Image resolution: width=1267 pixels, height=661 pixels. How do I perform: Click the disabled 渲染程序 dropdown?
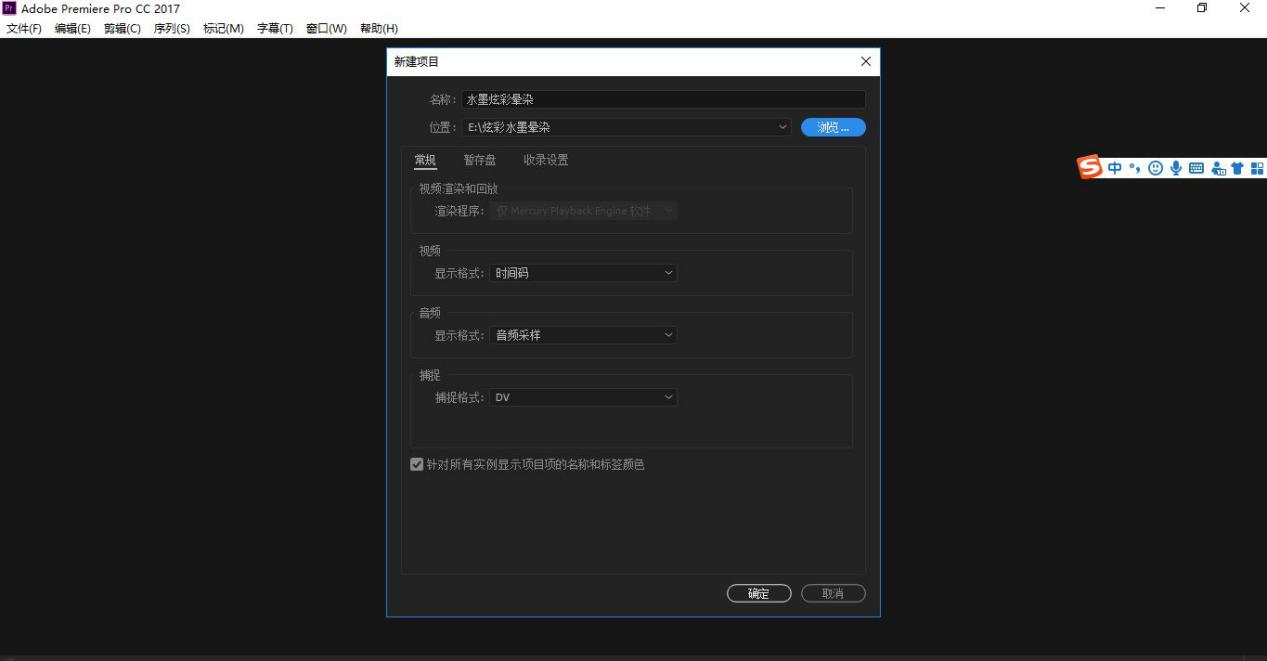point(584,211)
